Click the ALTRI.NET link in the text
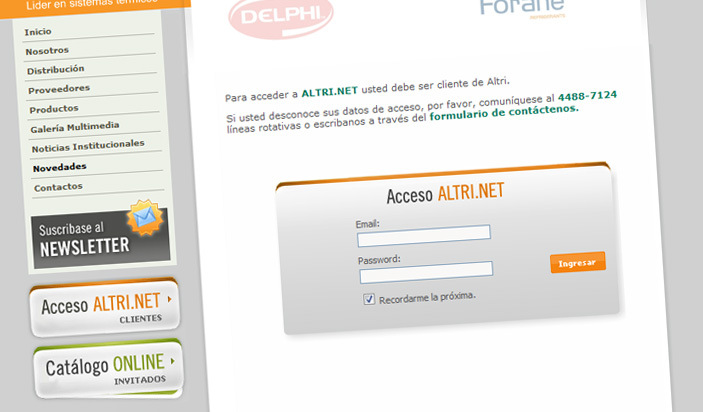This screenshot has width=703, height=412. tap(330, 92)
